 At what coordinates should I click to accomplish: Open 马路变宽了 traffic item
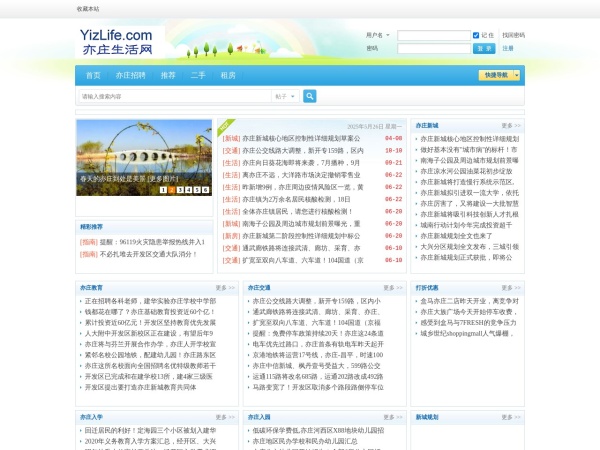pyautogui.click(x=318, y=387)
